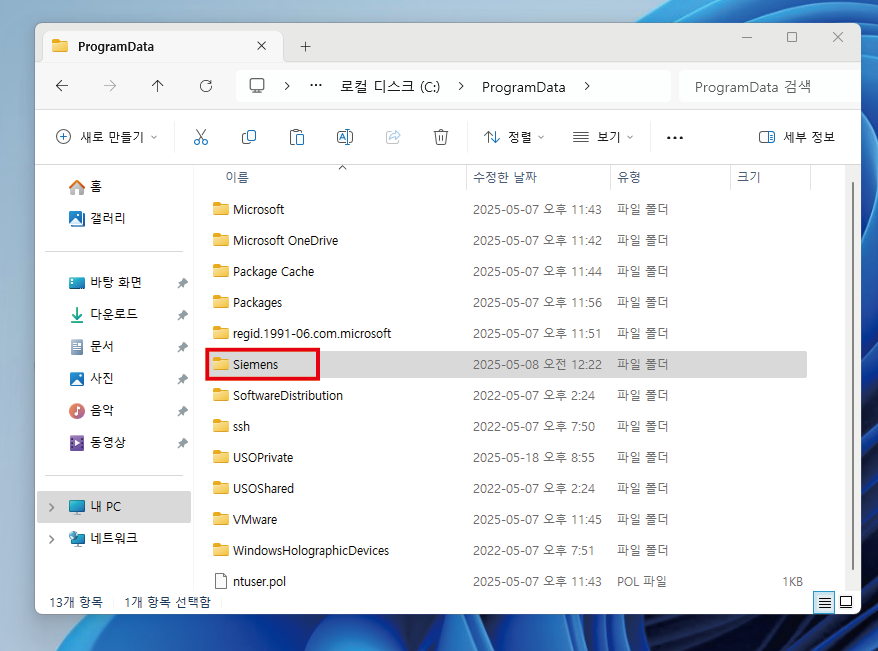The height and width of the screenshot is (651, 878).
Task: Unpin 사진 using its pin icon
Action: click(x=183, y=379)
